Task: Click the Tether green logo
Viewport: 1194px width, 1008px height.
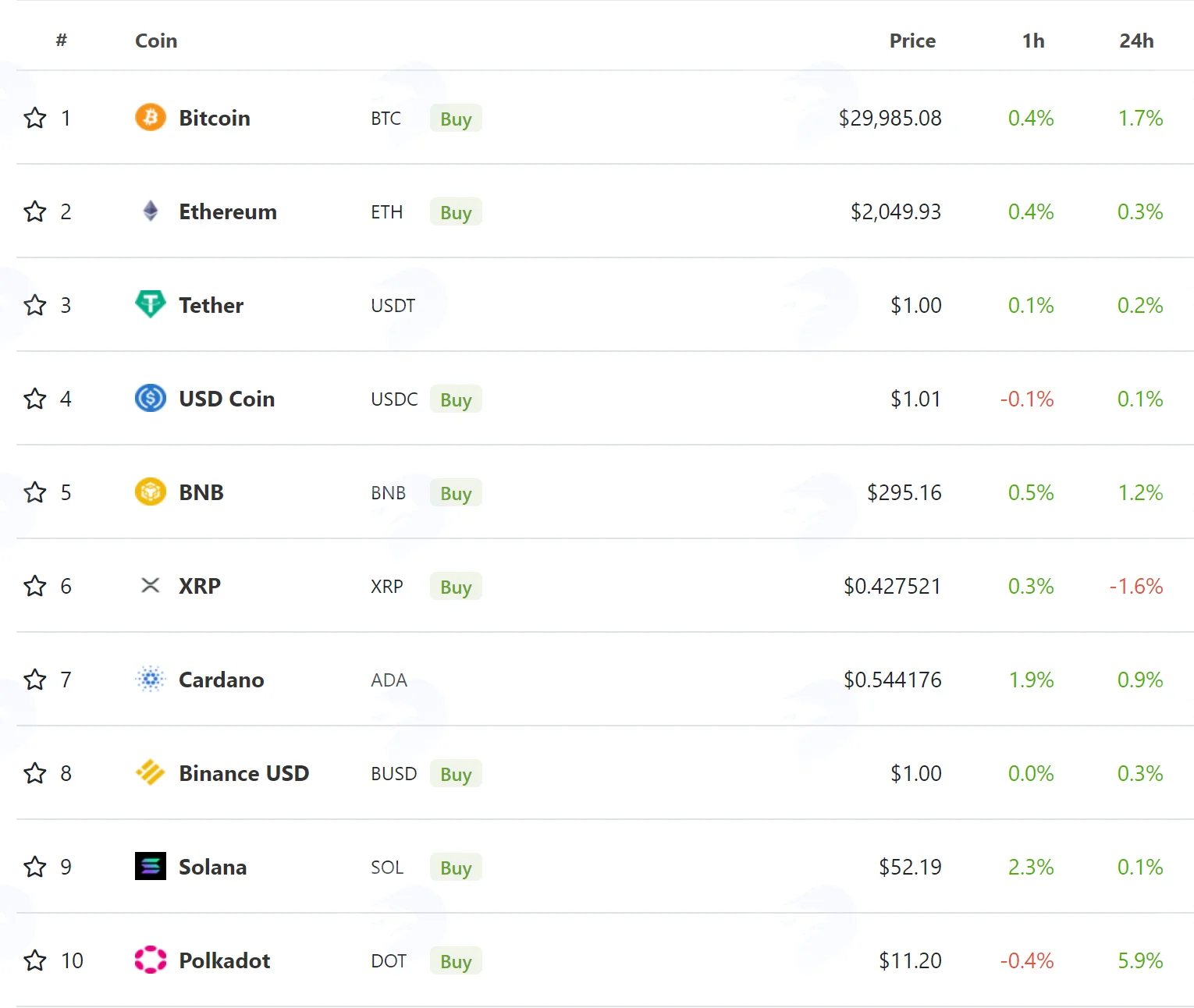Action: coord(151,304)
